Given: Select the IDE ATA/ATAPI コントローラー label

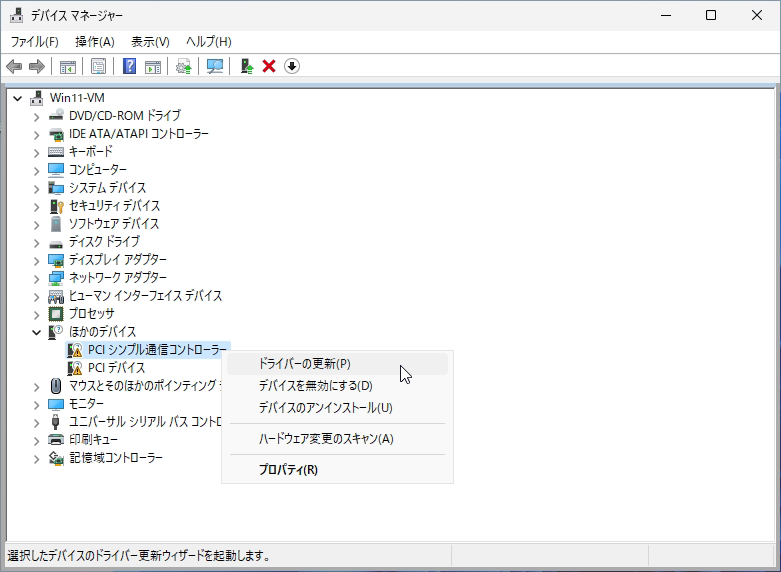Looking at the screenshot, I should (138, 134).
